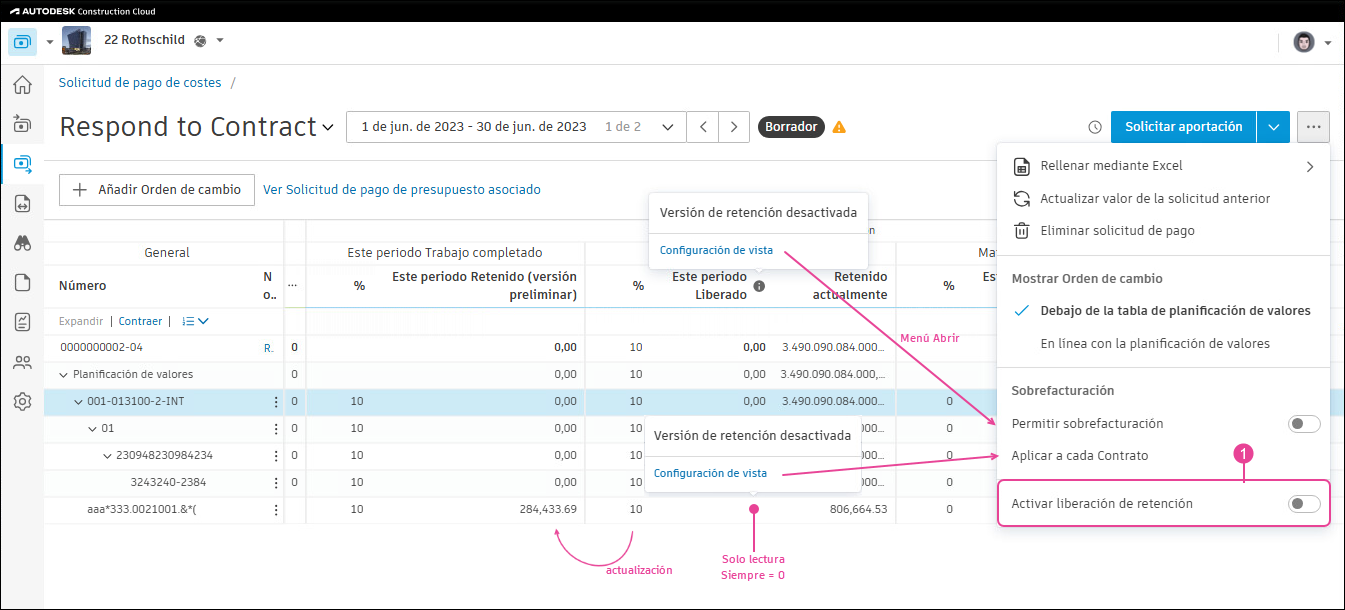Click the Añadir Orden de cambio button
This screenshot has width=1345, height=610.
[x=156, y=189]
